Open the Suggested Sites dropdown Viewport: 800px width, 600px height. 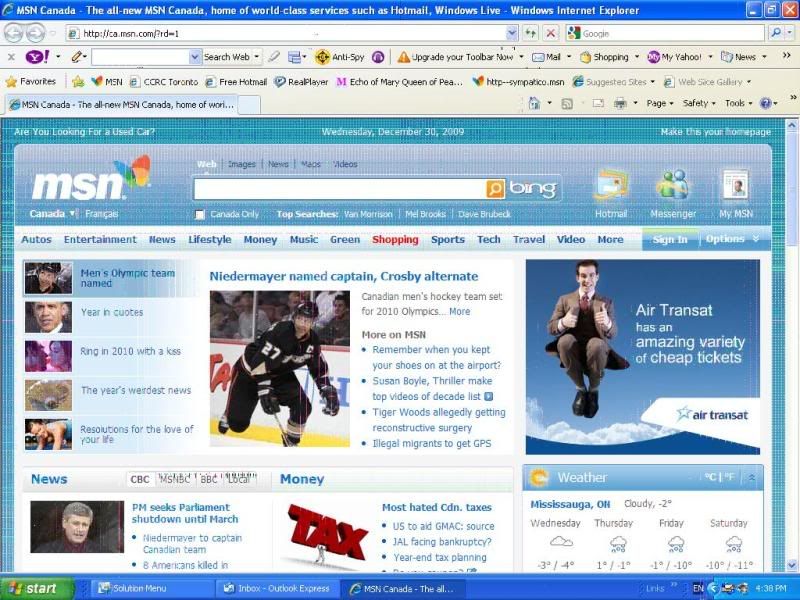coord(653,82)
